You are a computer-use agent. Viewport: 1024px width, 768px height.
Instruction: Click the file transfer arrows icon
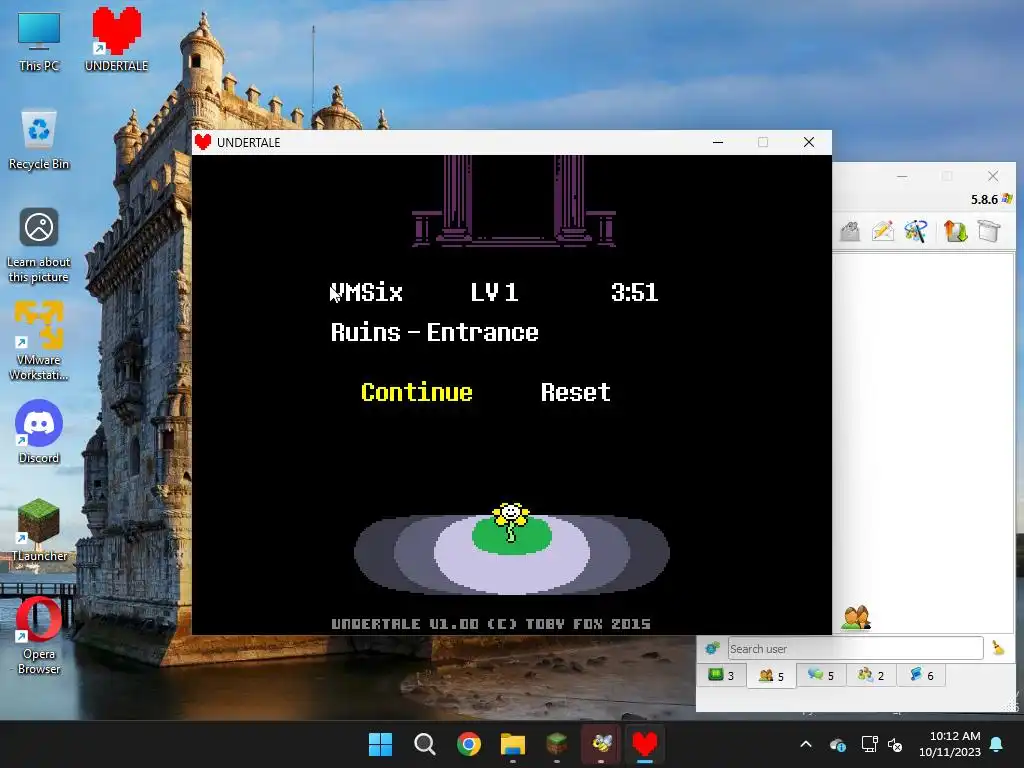pyautogui.click(x=955, y=231)
